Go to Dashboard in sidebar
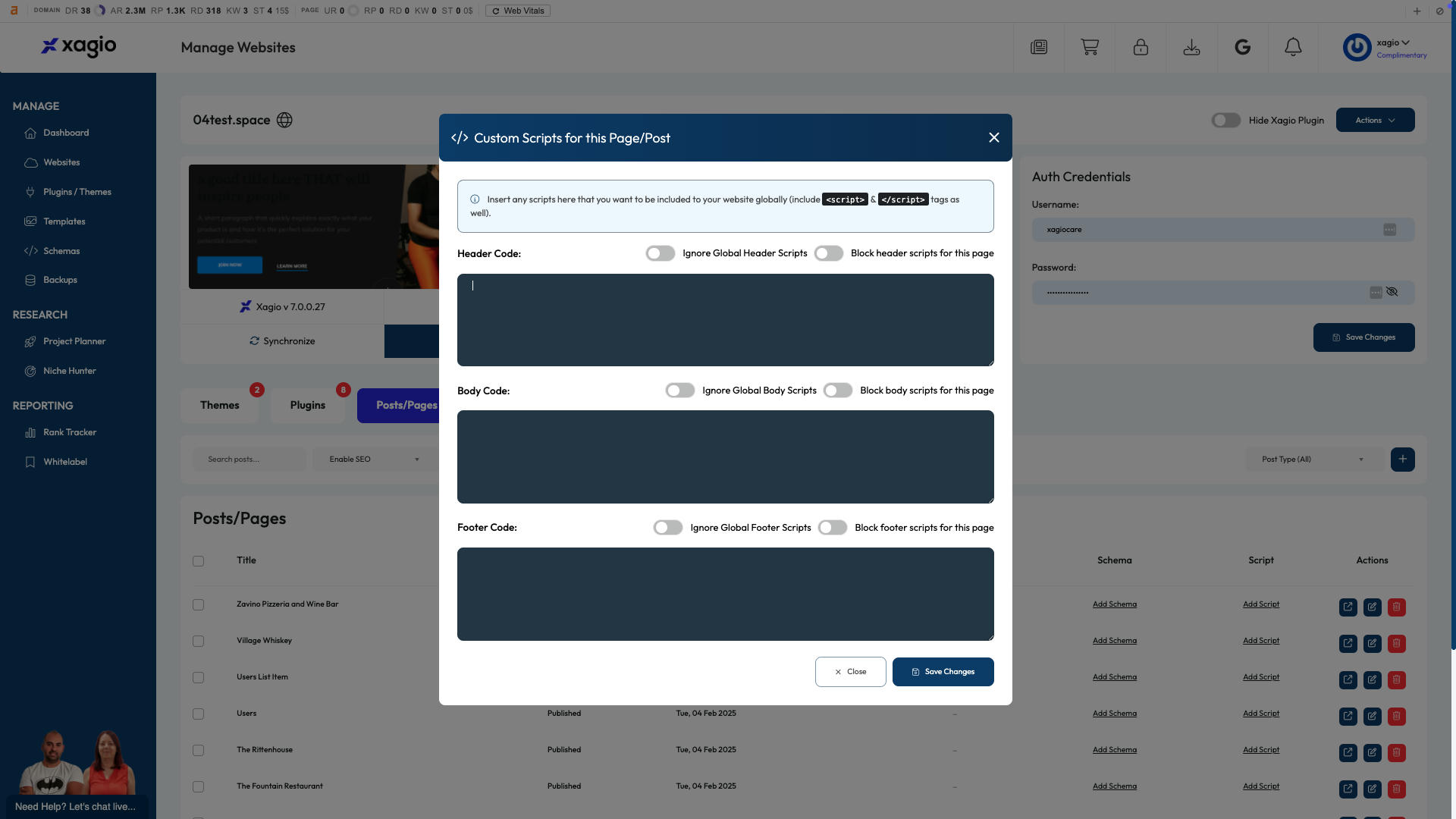1456x819 pixels. click(66, 133)
